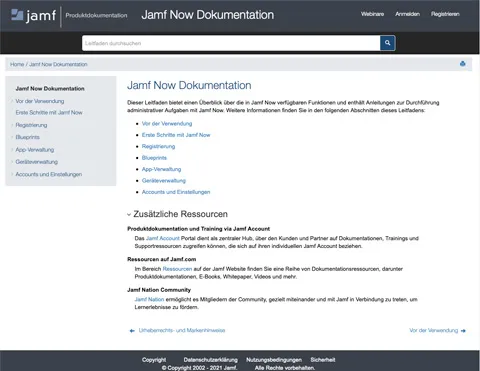Select Accounts und Einstellungen in sidebar
480x371 pixels.
(49, 174)
